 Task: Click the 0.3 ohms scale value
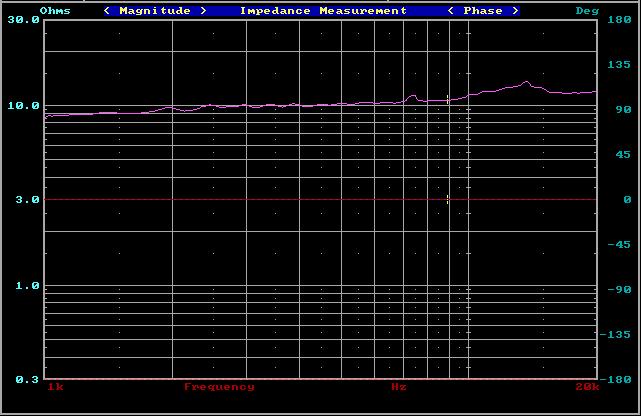pyautogui.click(x=28, y=380)
